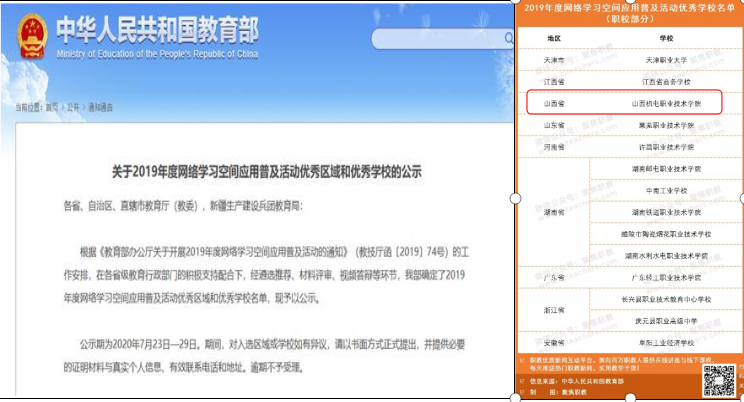Select the 山西机电职业技术学院 cell
The image size is (744, 402).
coord(666,103)
